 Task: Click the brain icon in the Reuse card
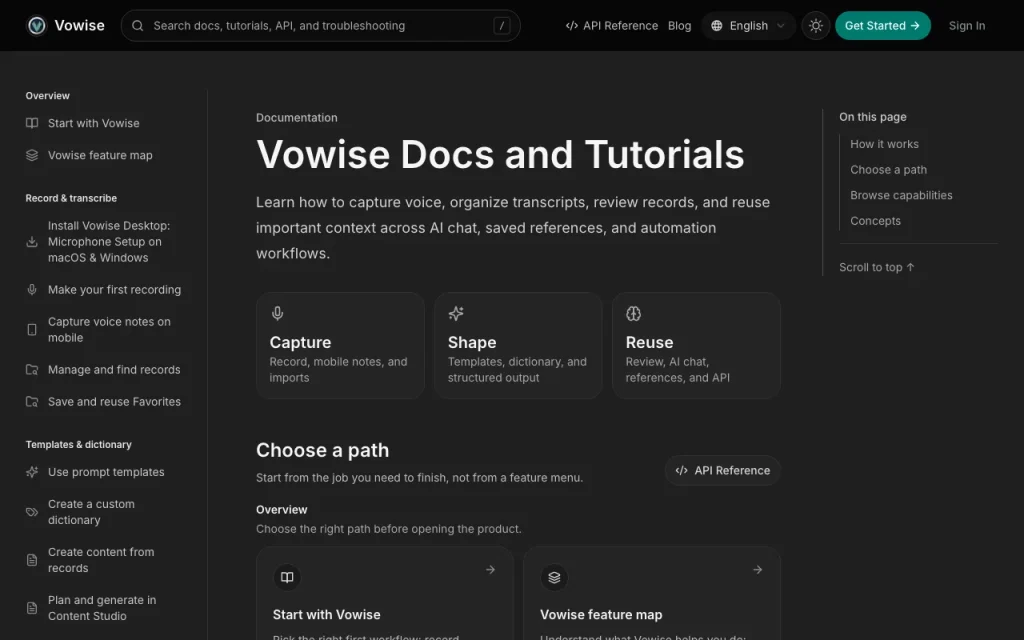click(x=633, y=313)
